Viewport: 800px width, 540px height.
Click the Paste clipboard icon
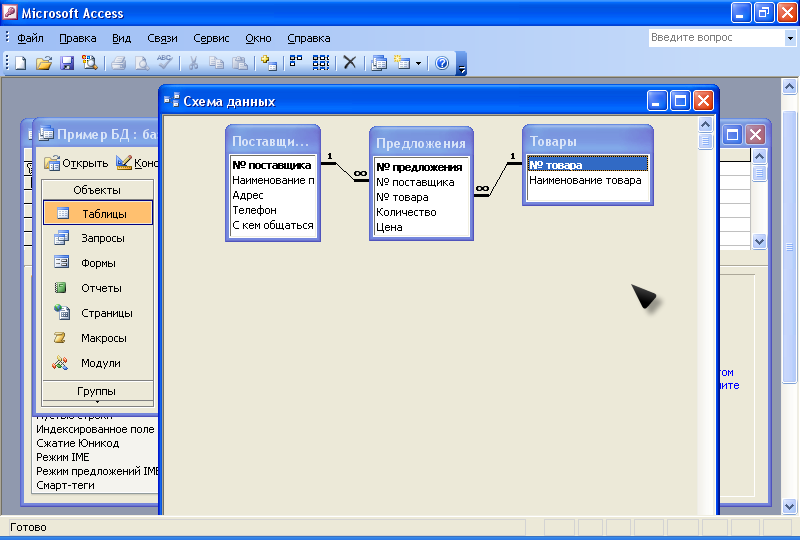click(240, 63)
